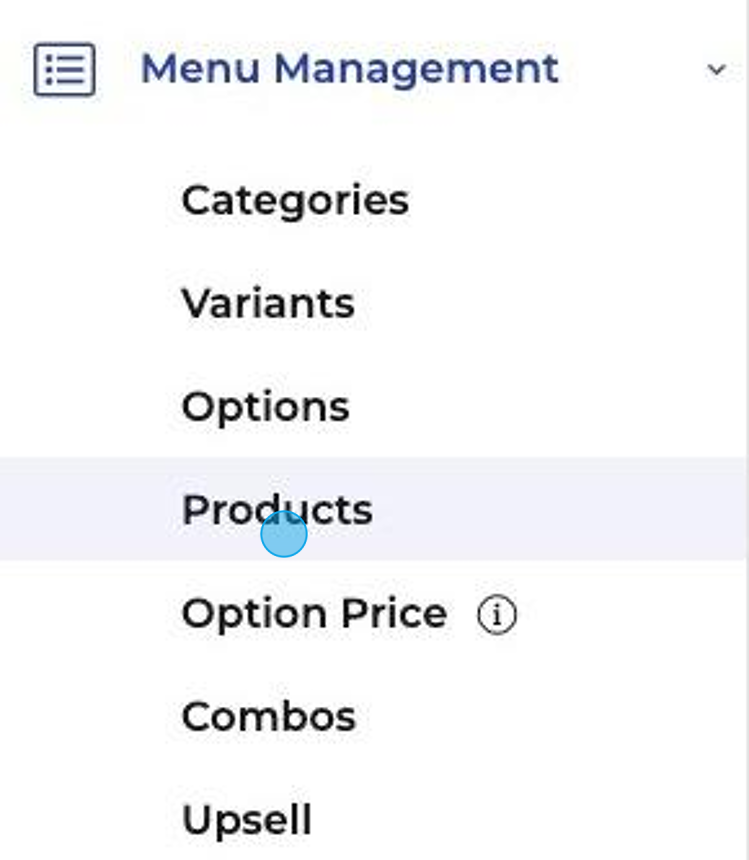Click the info icon beside Option Price
Image resolution: width=749 pixels, height=860 pixels.
coord(497,615)
